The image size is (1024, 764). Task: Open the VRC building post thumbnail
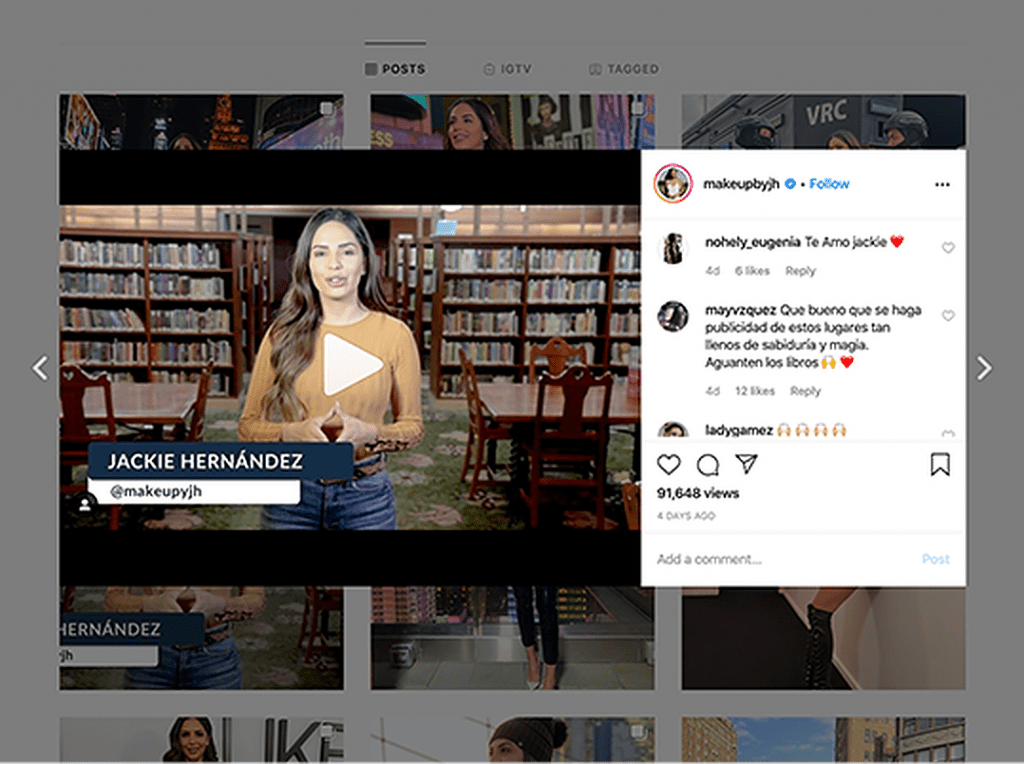tap(824, 121)
